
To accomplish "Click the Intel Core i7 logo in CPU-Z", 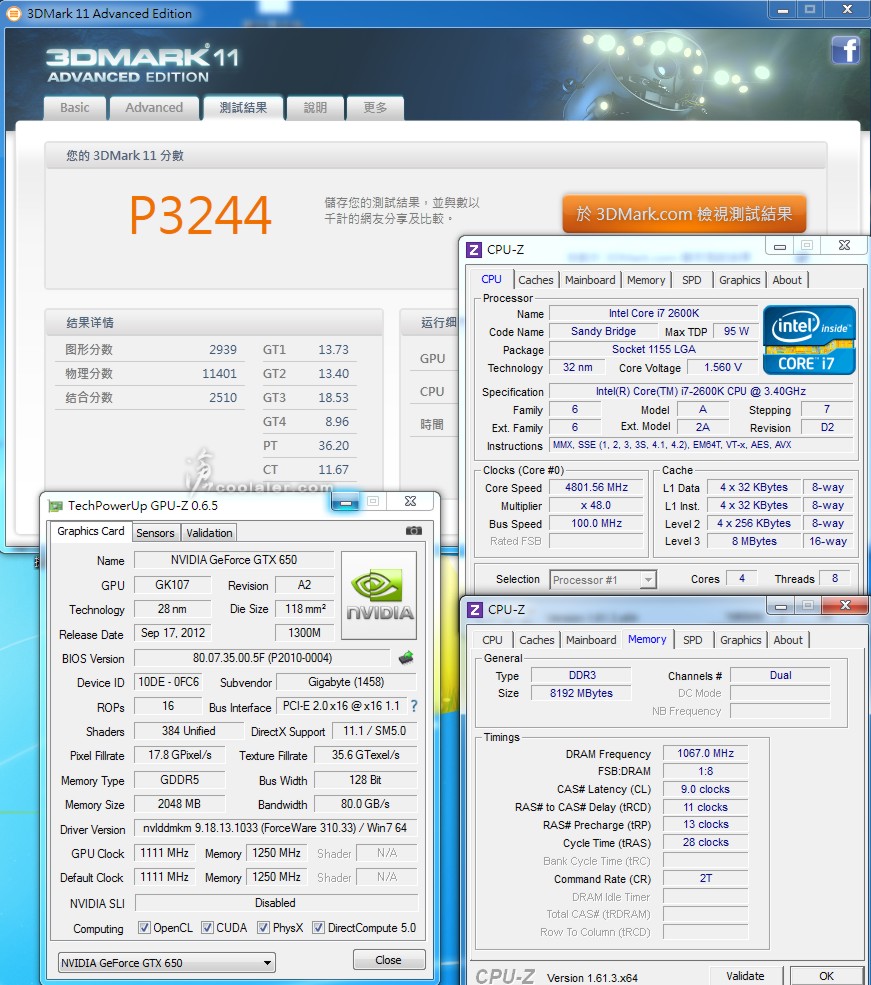I will coord(809,339).
